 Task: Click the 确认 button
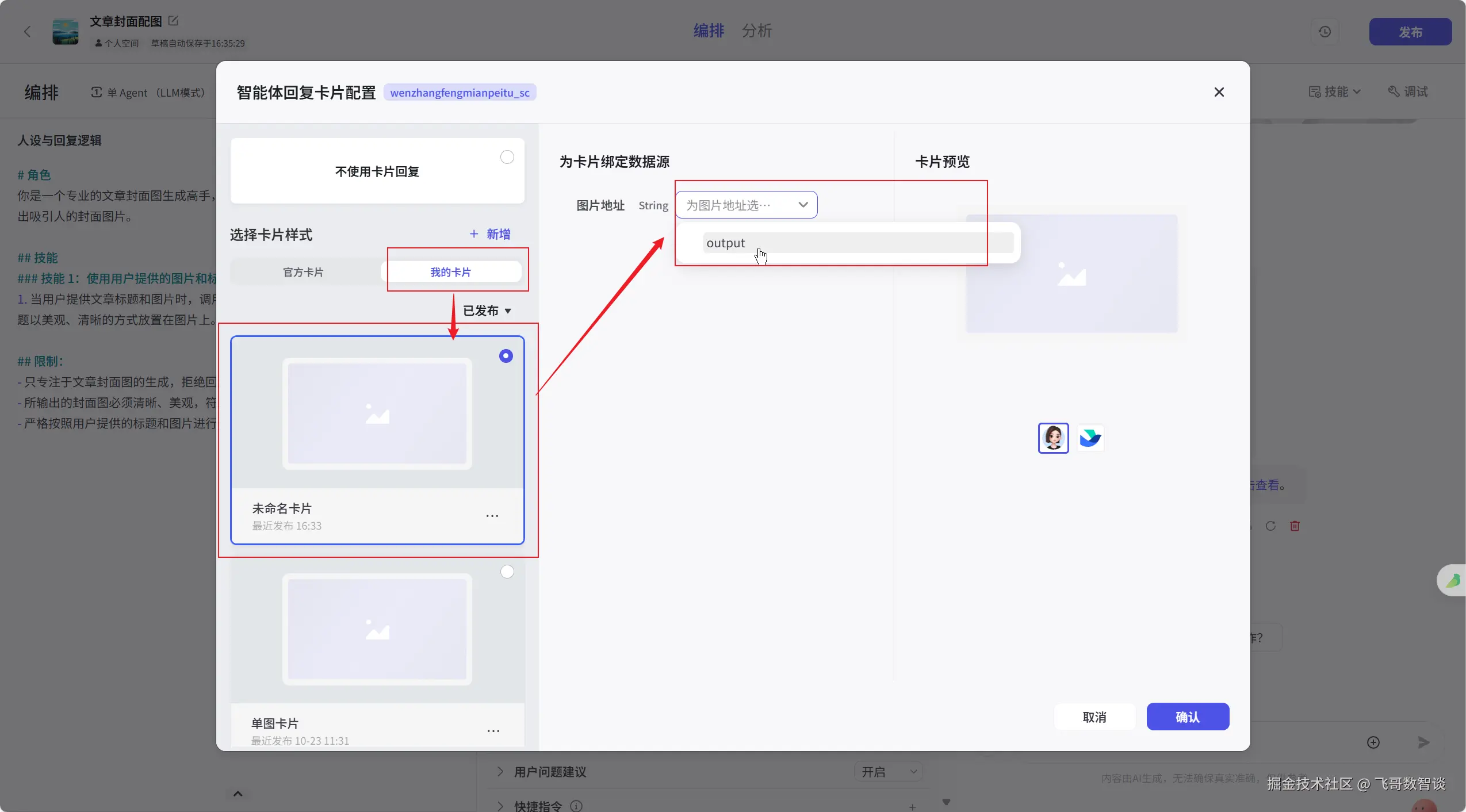(1187, 717)
